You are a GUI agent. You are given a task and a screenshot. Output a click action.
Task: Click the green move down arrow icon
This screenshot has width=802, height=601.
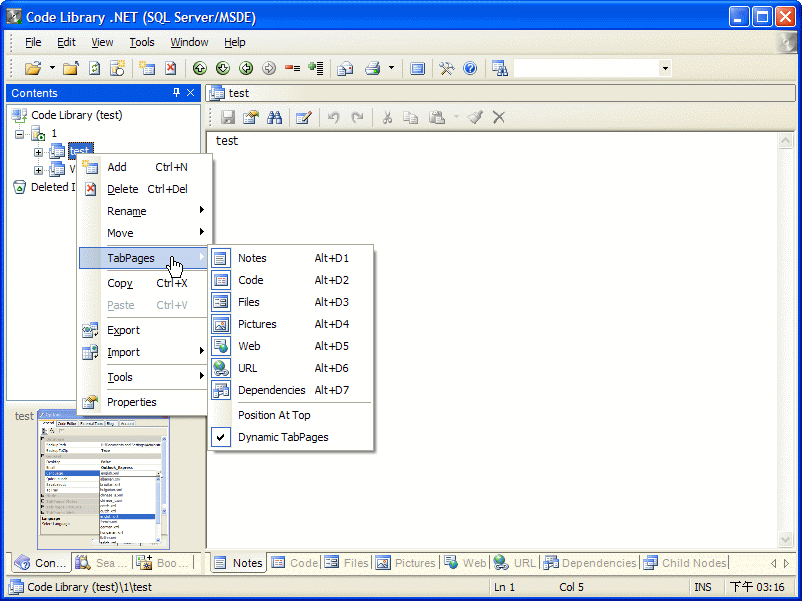[x=222, y=68]
